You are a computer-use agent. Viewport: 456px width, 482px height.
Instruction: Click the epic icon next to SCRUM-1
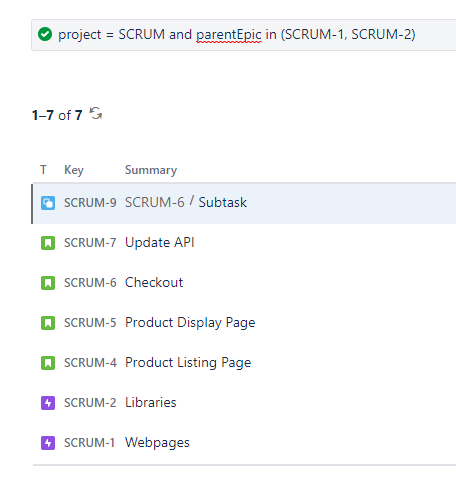(48, 443)
